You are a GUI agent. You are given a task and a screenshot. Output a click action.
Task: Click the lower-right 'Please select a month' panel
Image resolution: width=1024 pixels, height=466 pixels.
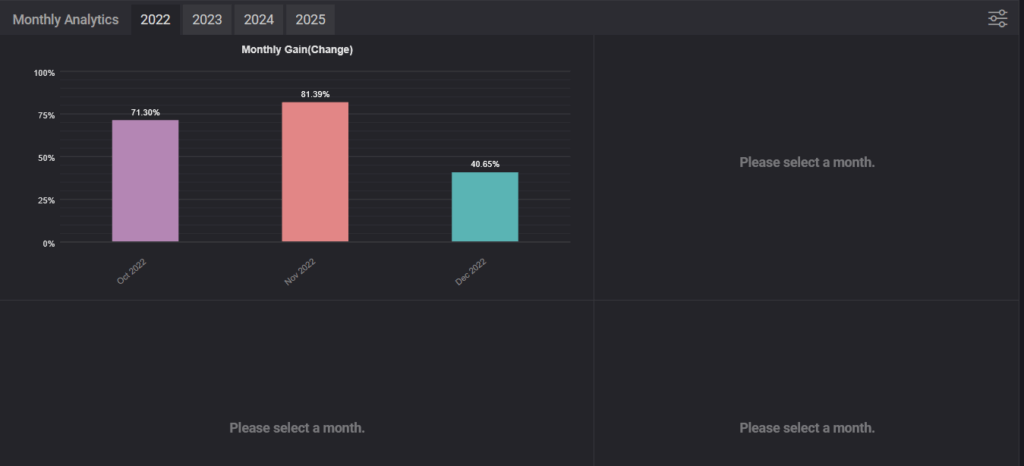pyautogui.click(x=807, y=428)
